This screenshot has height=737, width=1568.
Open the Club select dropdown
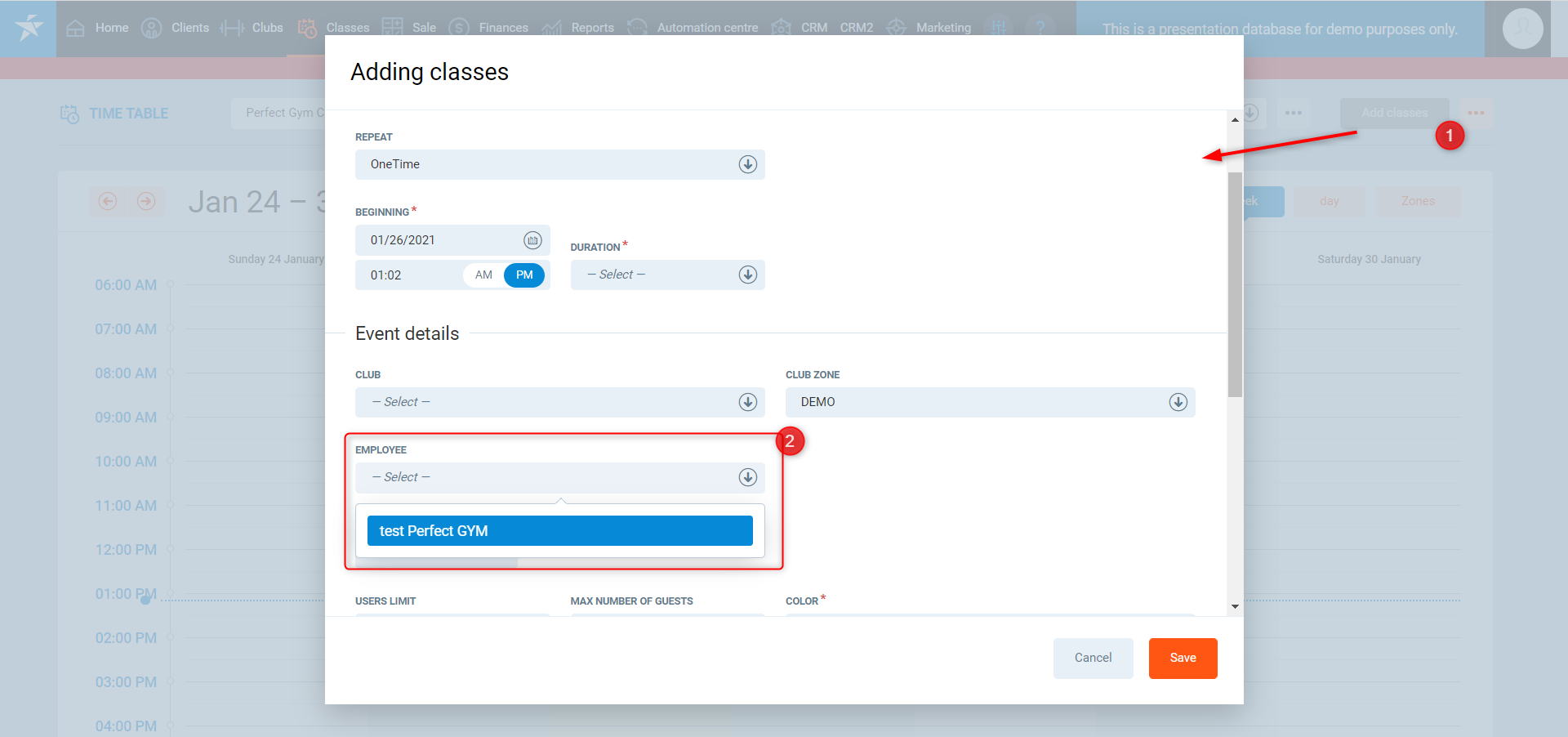click(559, 402)
